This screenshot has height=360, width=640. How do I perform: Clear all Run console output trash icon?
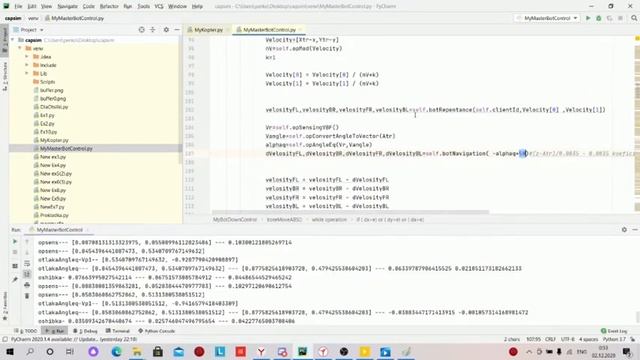click(27, 296)
